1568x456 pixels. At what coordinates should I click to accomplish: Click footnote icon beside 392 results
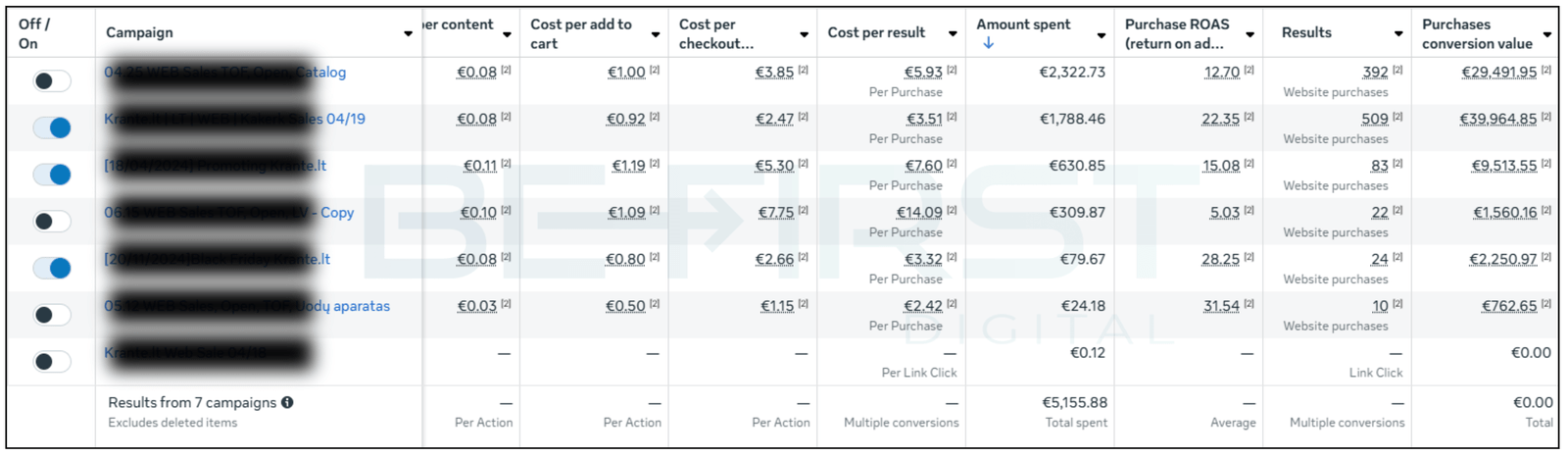click(x=1397, y=70)
